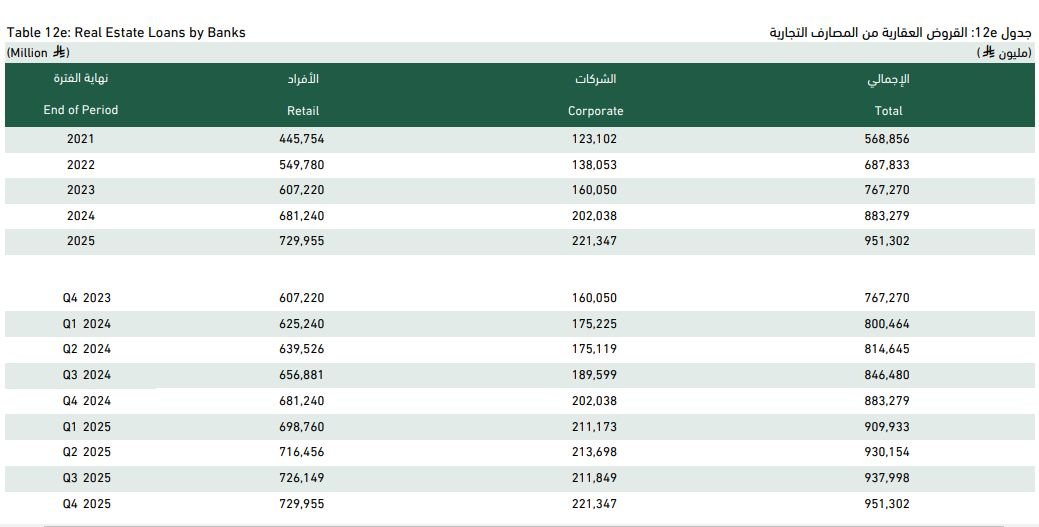Viewport: 1039px width, 527px height.
Task: Select the Q2 2024 retail value 639,526
Action: (302, 349)
